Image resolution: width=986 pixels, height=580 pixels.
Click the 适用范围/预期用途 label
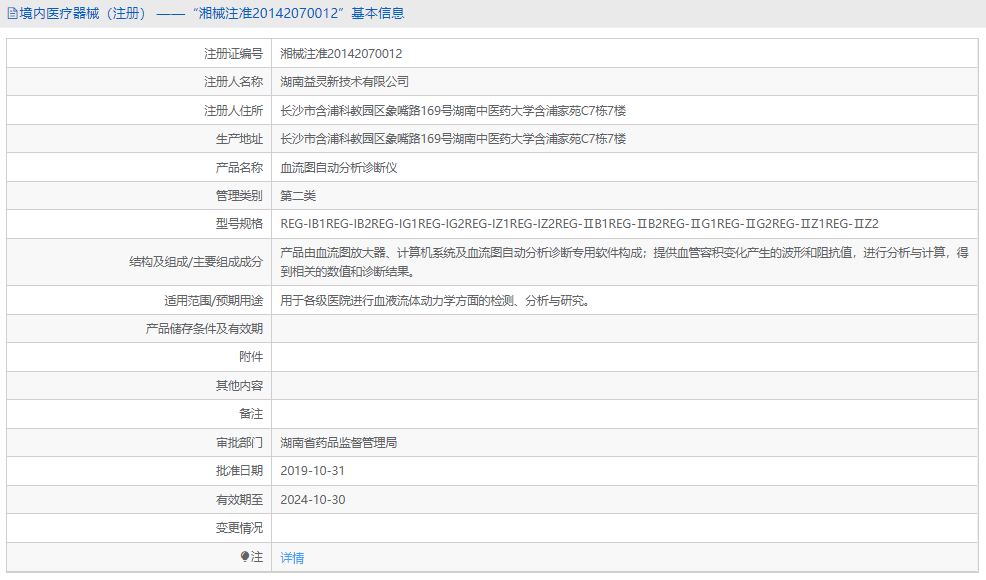214,301
